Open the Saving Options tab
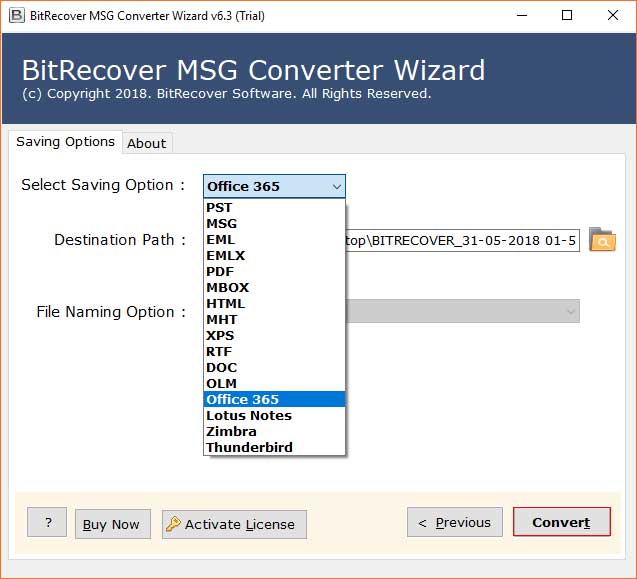Screen dimensions: 637x579 point(65,141)
